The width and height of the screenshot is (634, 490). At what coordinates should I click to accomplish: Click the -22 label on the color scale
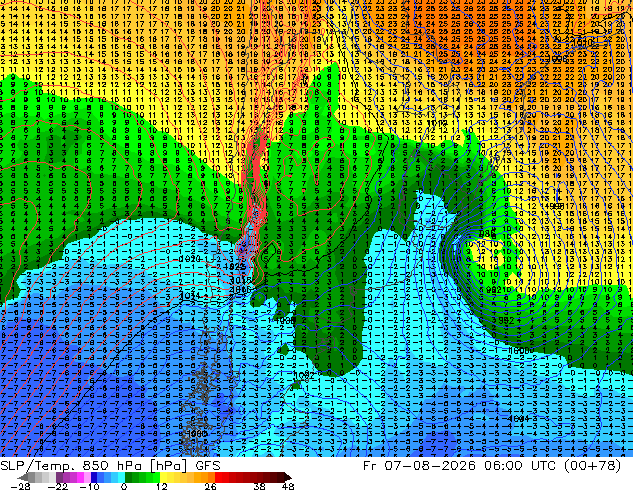(x=58, y=486)
